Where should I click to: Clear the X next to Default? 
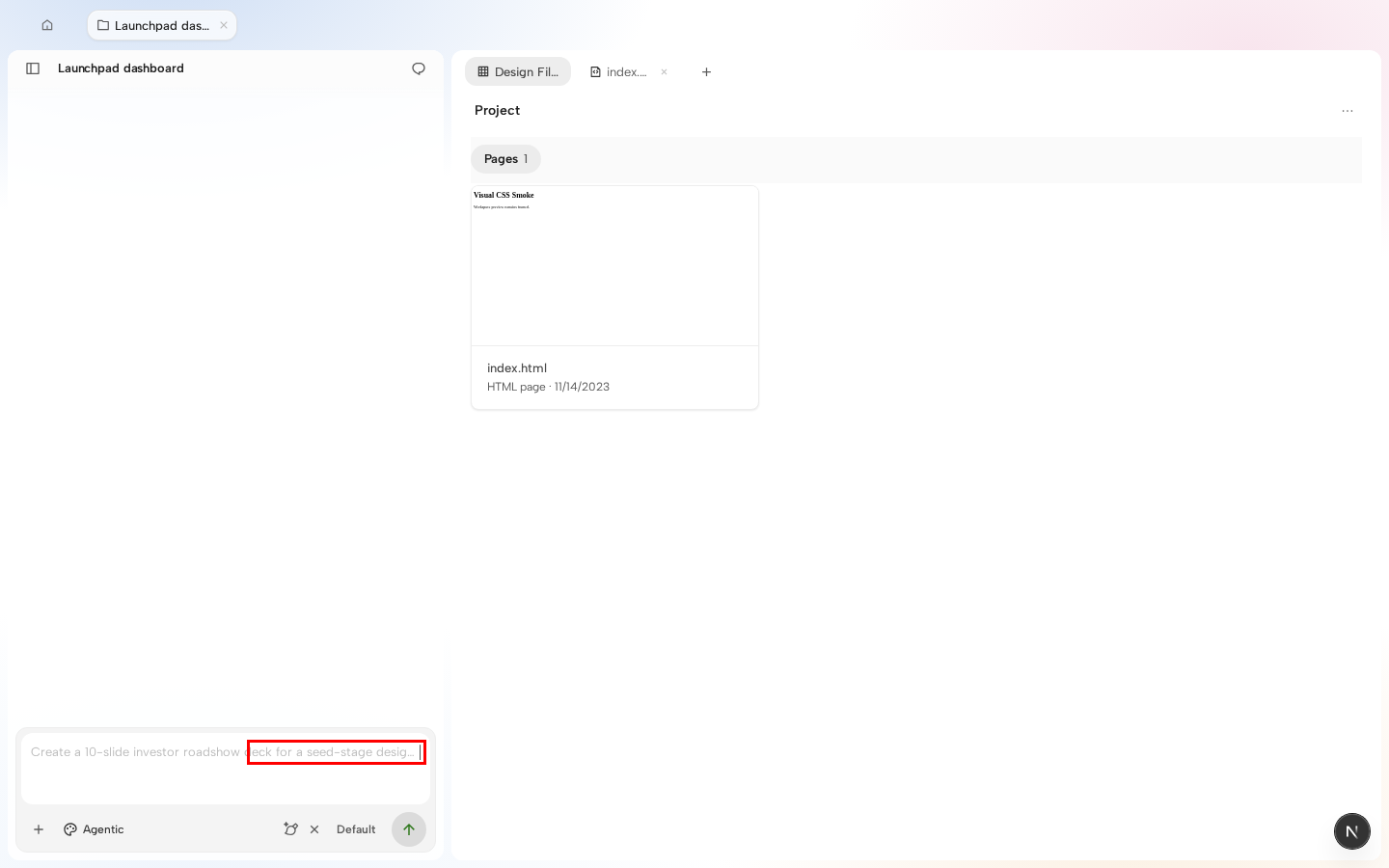click(314, 829)
